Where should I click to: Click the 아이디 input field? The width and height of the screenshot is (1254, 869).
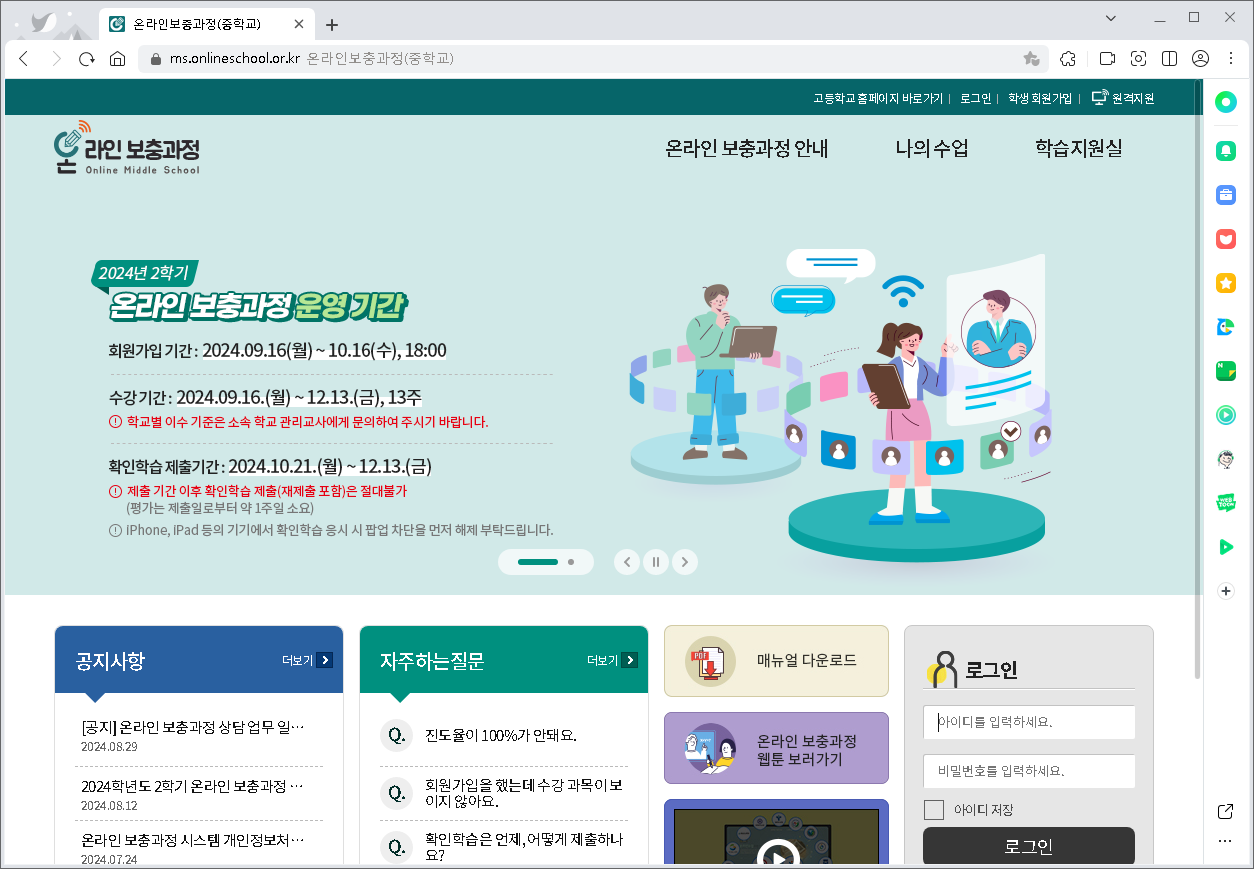point(1028,722)
